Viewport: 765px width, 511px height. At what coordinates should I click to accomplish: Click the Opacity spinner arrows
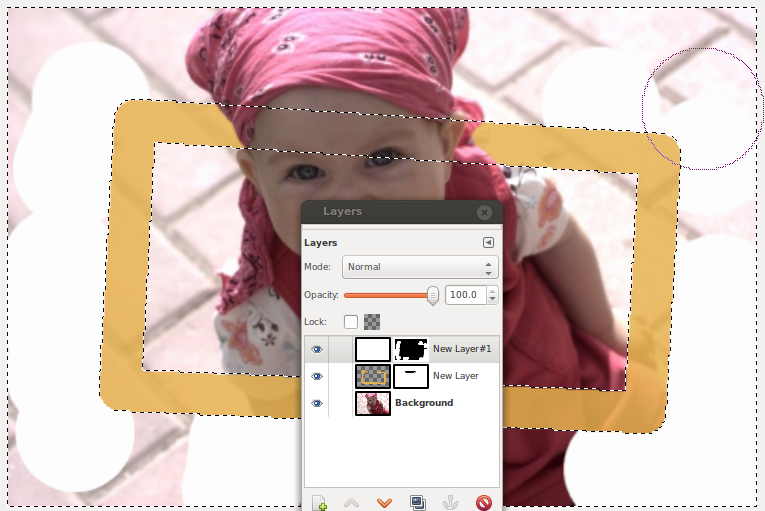pyautogui.click(x=492, y=295)
